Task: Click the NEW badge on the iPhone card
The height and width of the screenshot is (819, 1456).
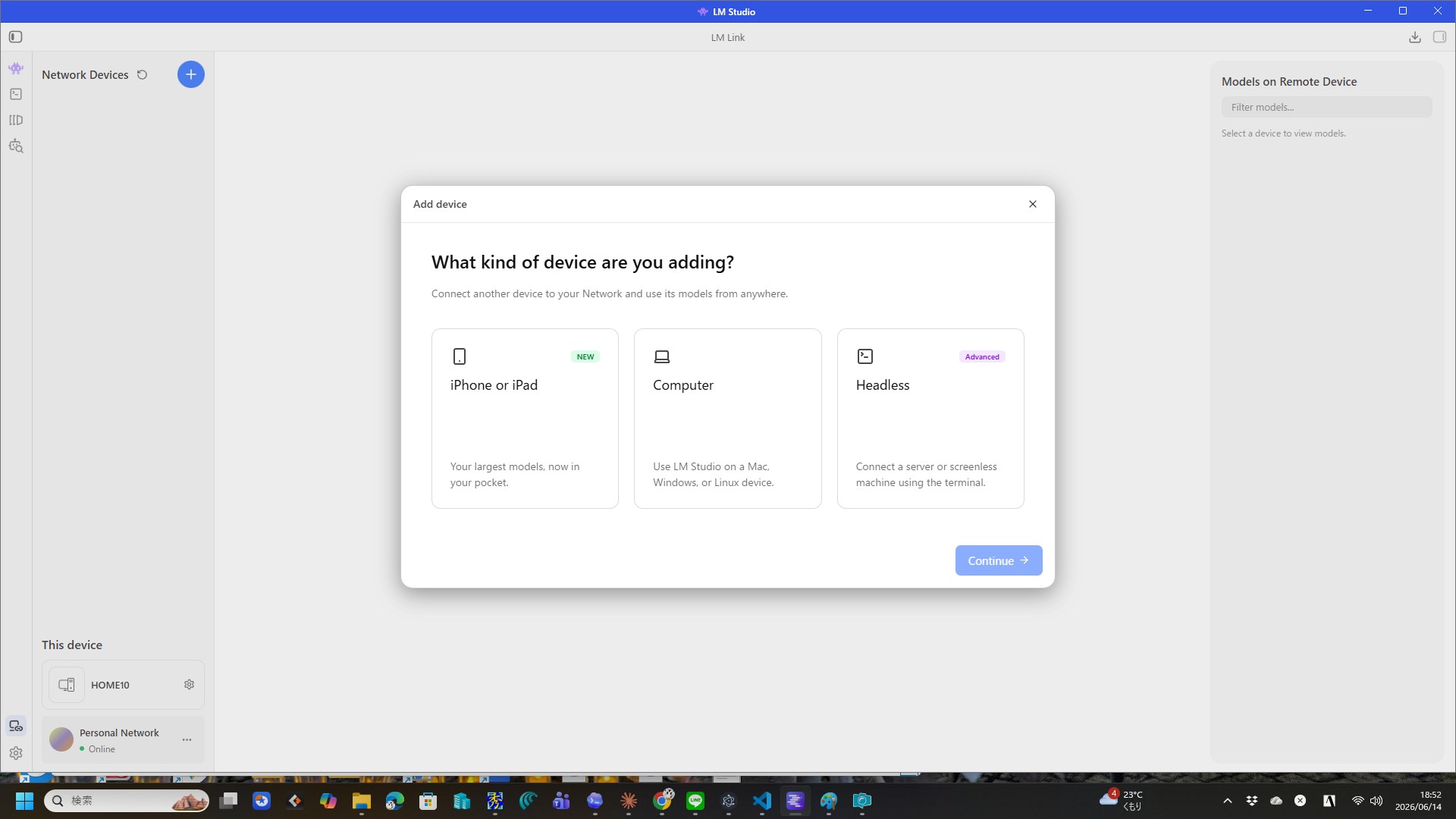Action: pos(585,356)
